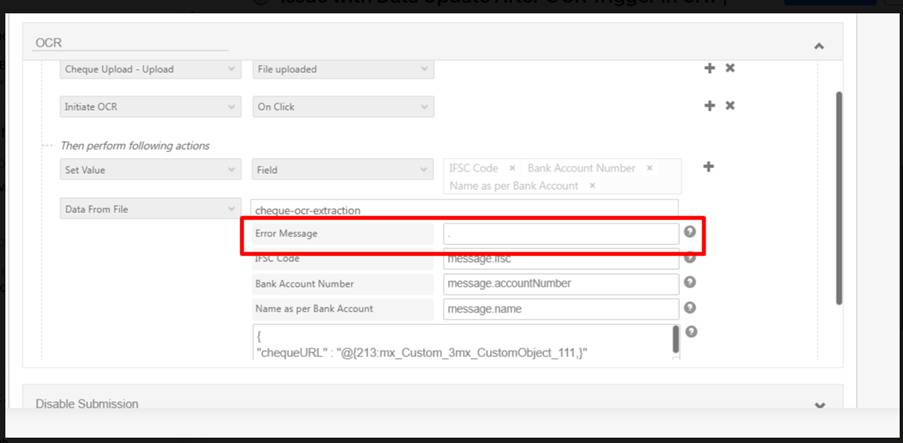
Task: Remove IFSC Code tag
Action: pyautogui.click(x=512, y=168)
